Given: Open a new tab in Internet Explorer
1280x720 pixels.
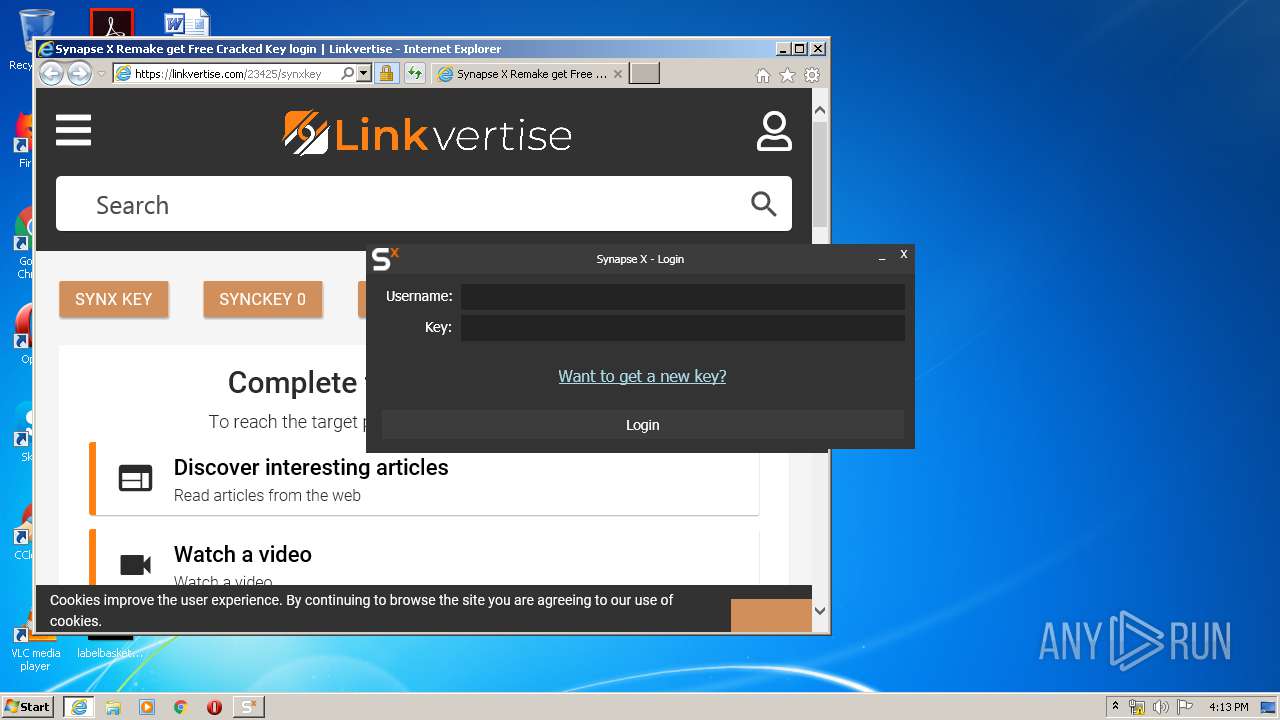Looking at the screenshot, I should pyautogui.click(x=644, y=74).
